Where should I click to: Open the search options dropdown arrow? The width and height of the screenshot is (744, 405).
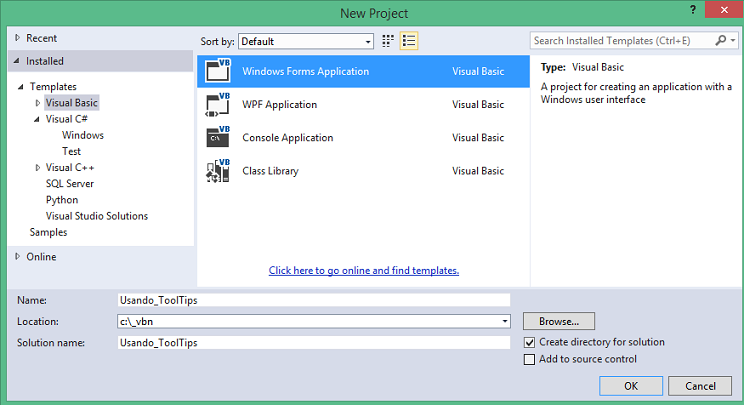(x=733, y=41)
